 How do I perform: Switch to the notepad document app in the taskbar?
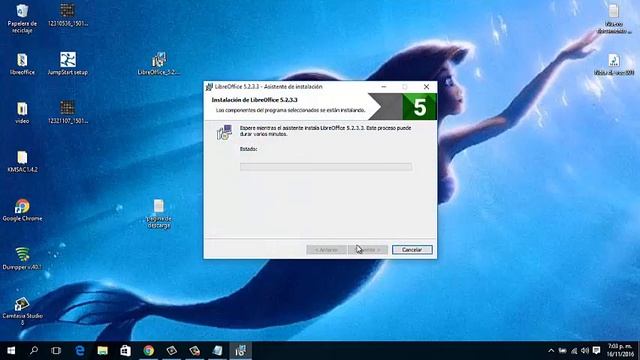(217, 351)
